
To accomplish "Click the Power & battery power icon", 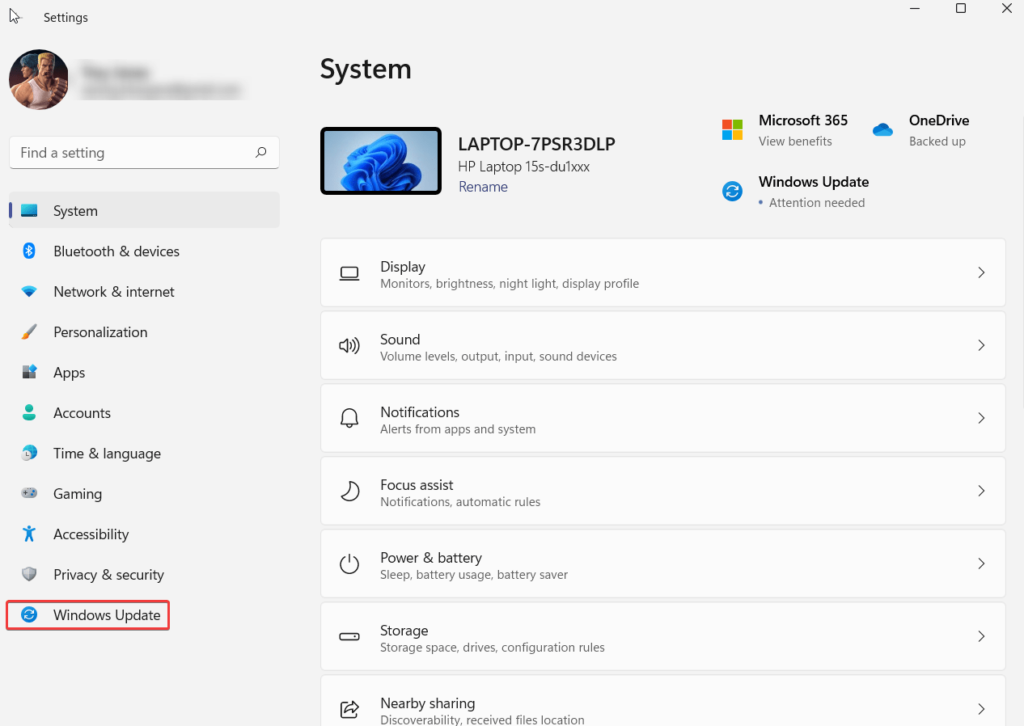I will tap(349, 563).
